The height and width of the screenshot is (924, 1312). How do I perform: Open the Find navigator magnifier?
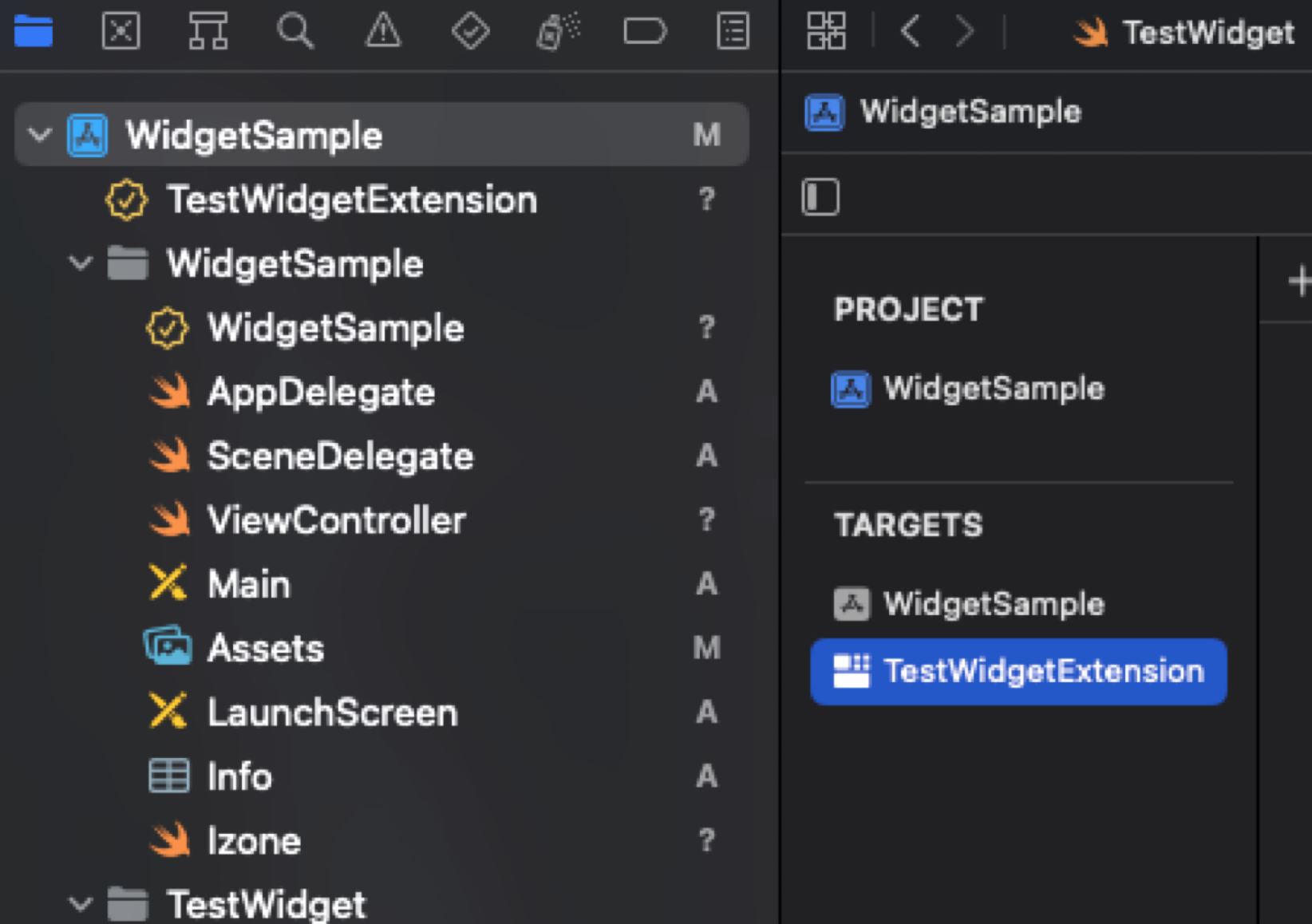coord(295,32)
